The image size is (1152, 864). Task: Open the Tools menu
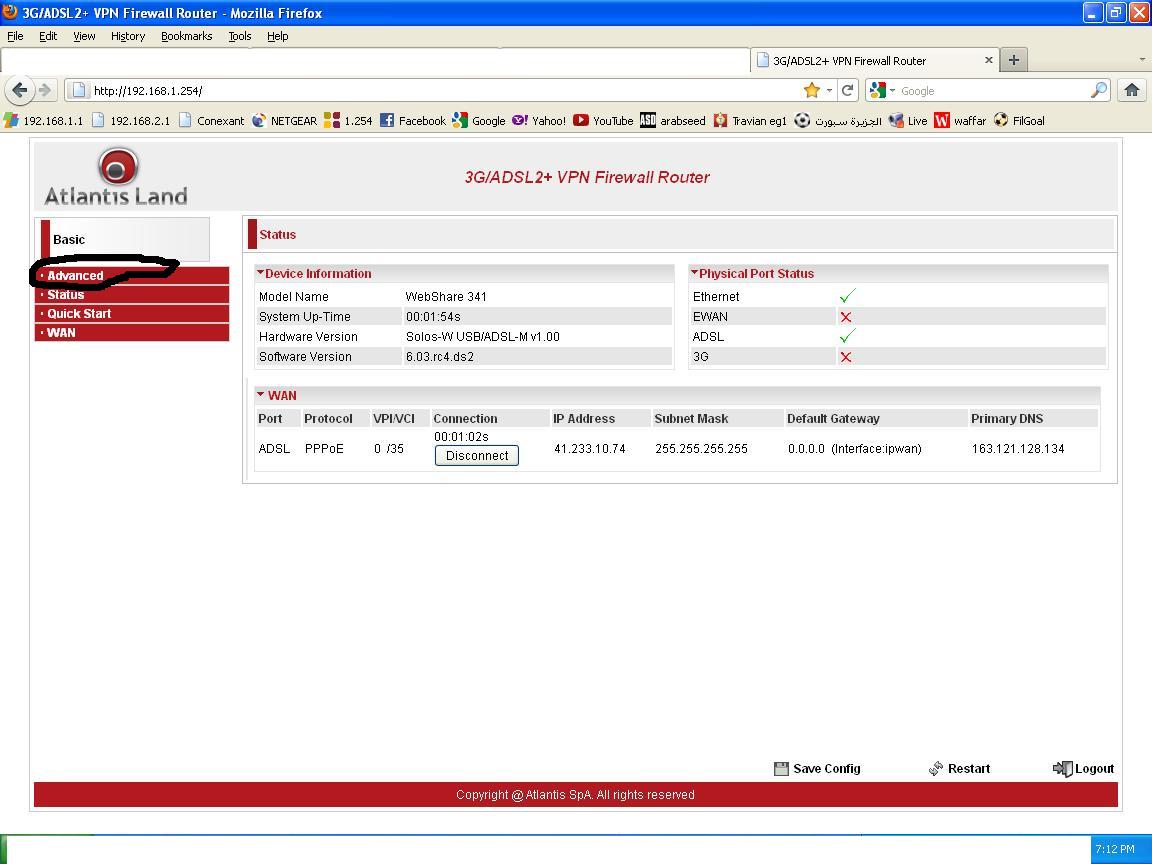point(240,36)
